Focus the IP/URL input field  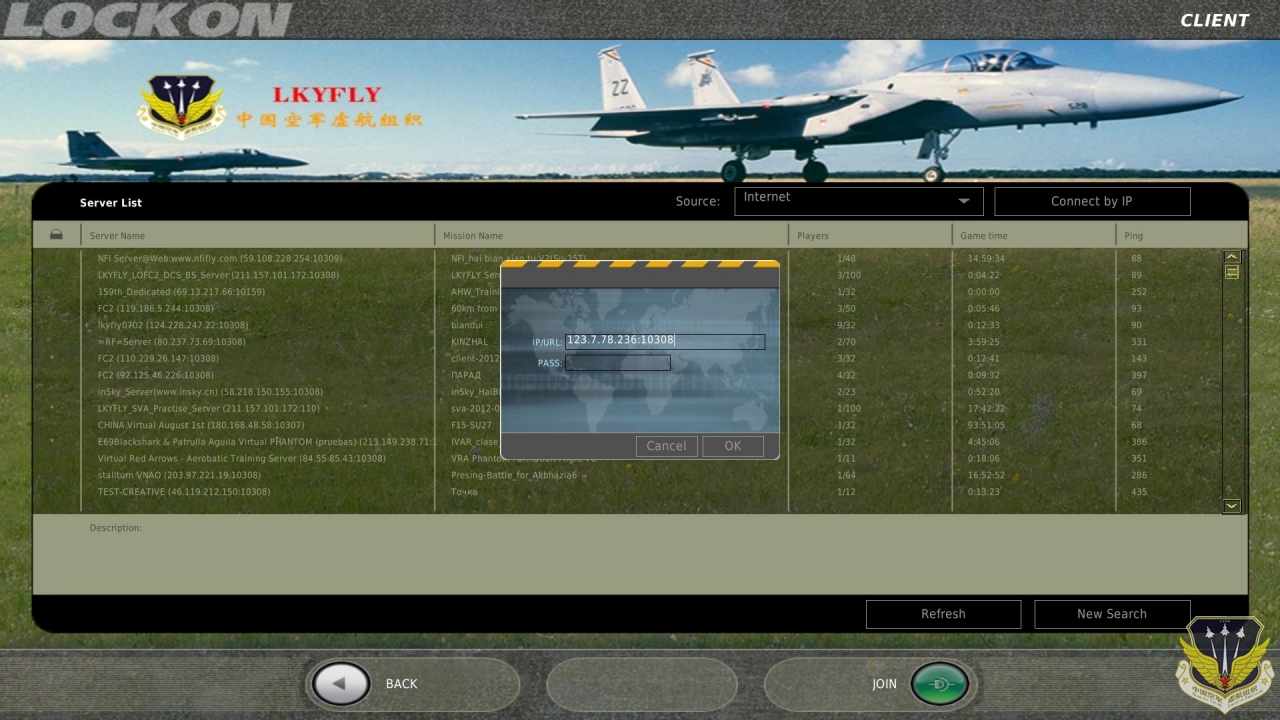[665, 341]
